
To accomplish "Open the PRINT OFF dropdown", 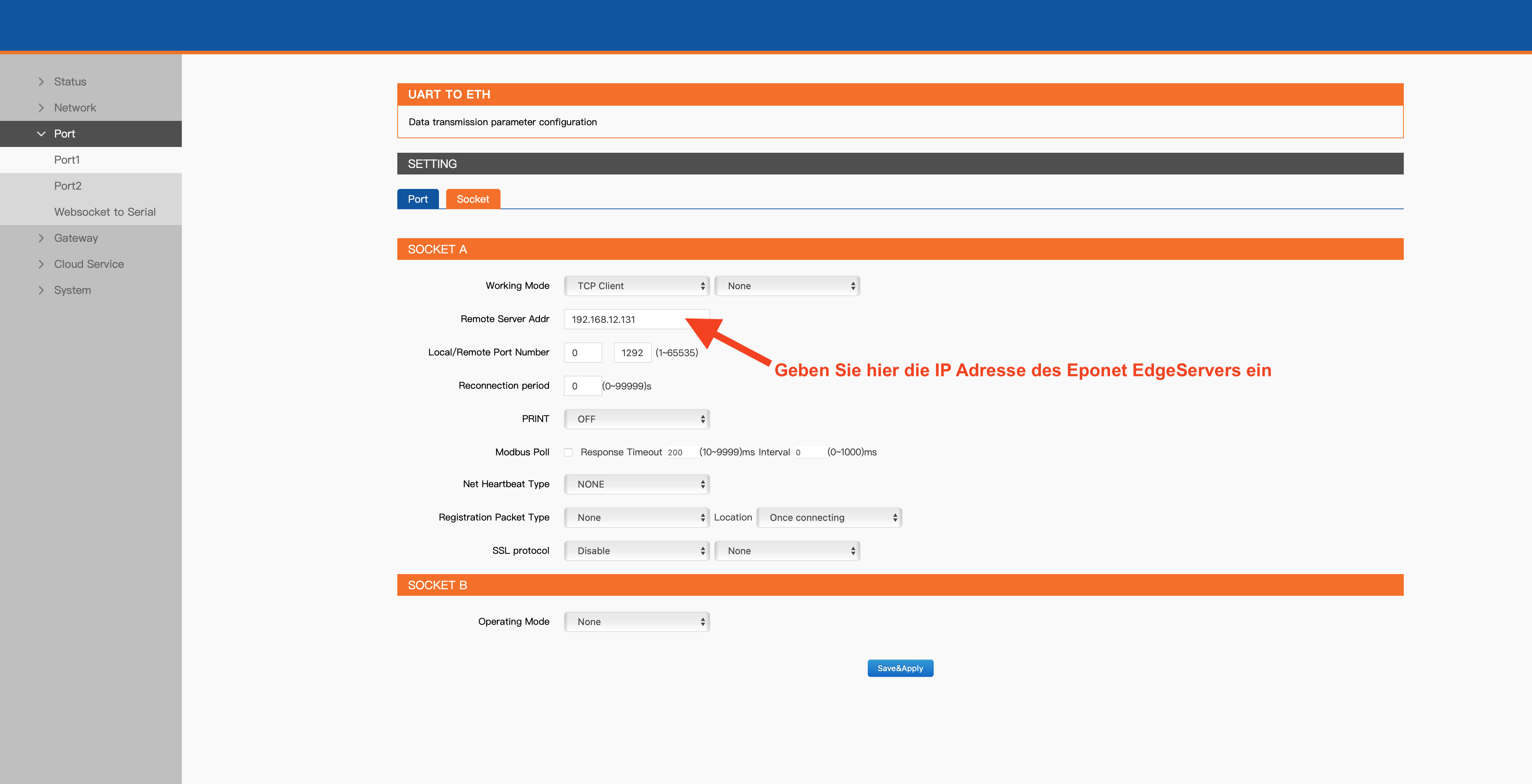I will [636, 419].
